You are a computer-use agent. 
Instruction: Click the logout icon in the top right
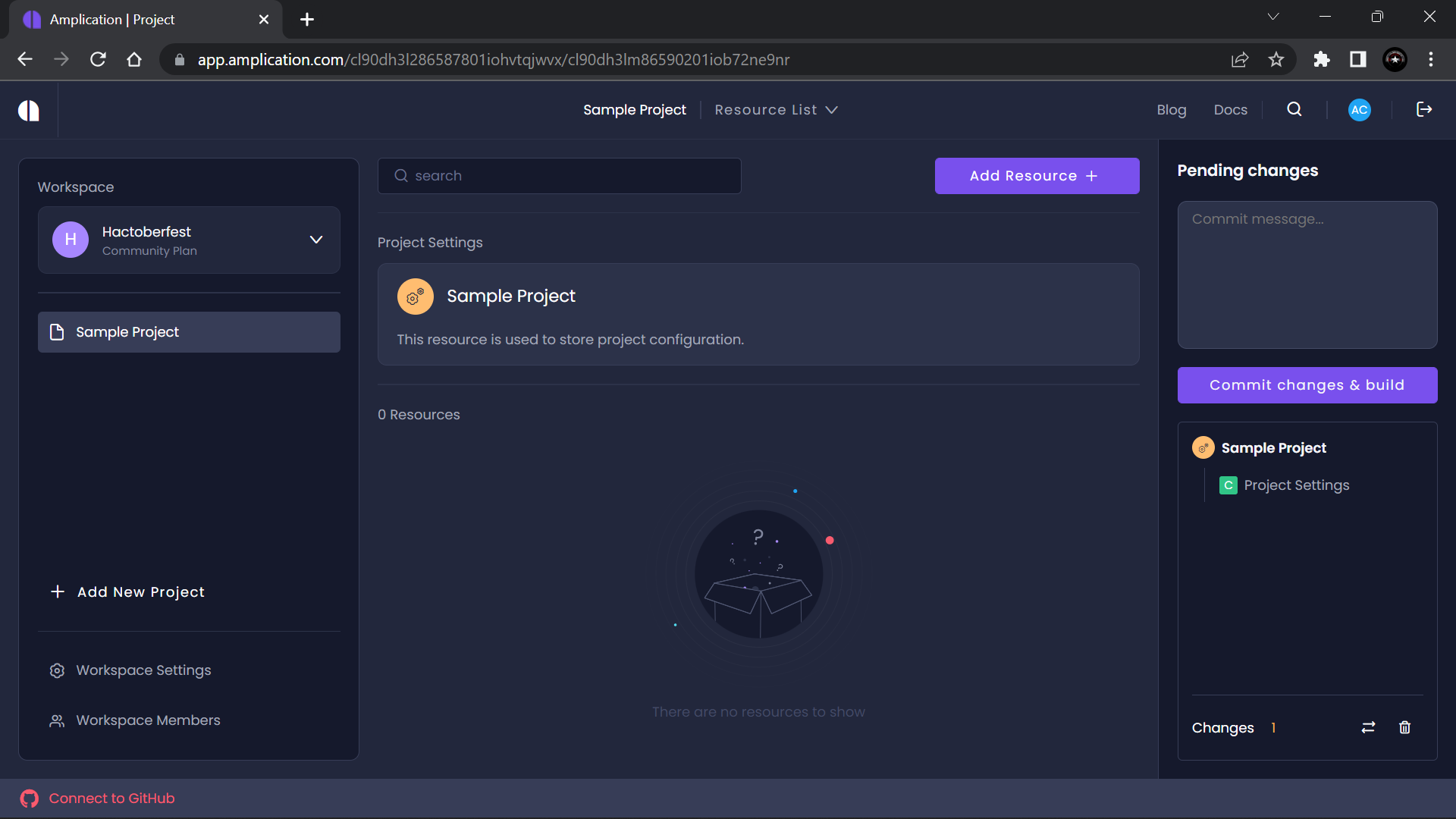1423,109
